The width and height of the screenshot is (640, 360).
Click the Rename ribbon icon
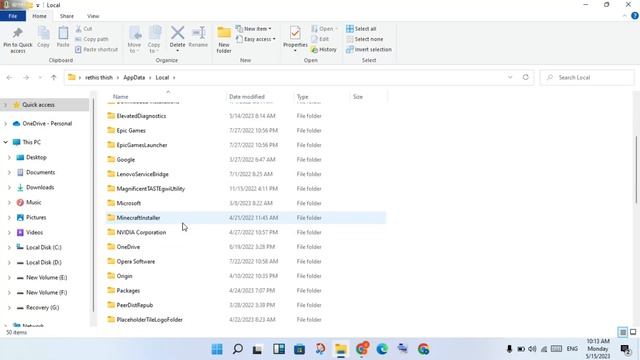click(198, 33)
